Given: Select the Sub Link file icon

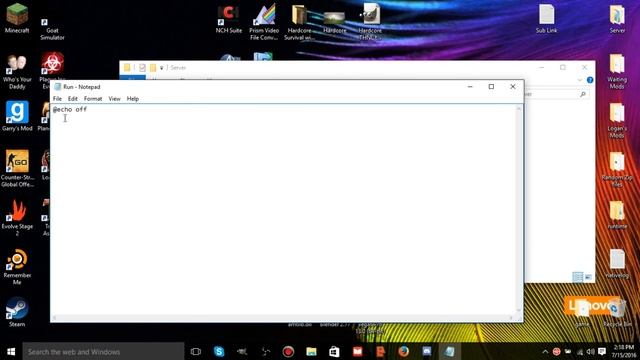Looking at the screenshot, I should click(546, 18).
